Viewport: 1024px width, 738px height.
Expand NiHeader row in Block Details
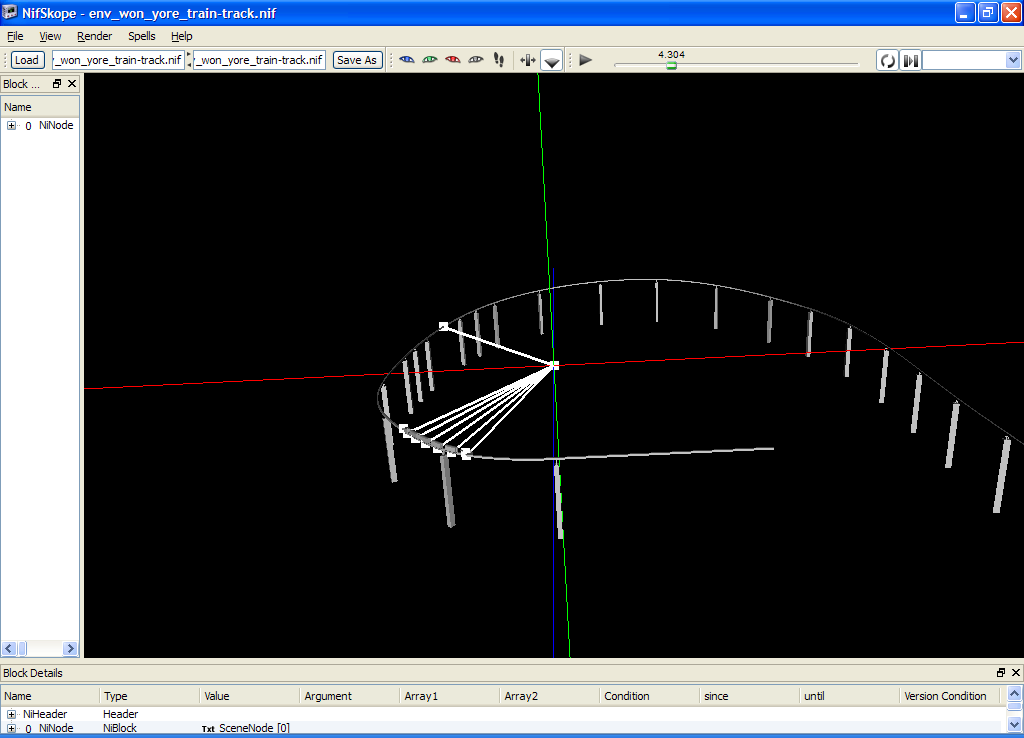(11, 714)
